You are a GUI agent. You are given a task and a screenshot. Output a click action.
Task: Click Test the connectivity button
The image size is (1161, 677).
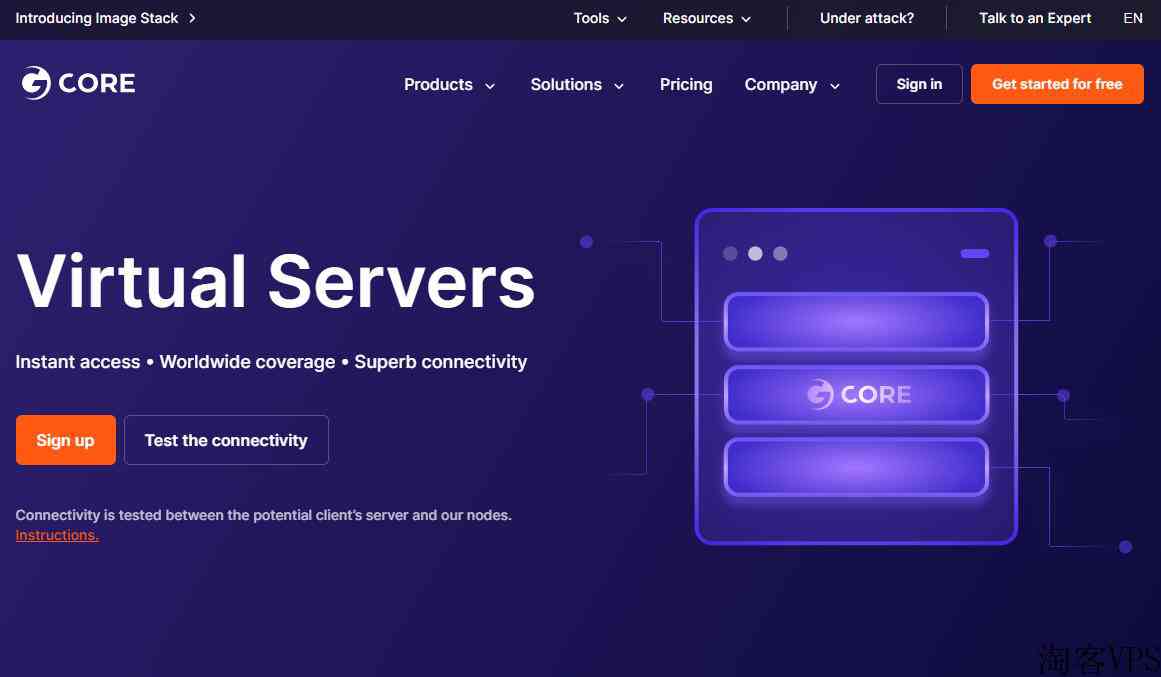(x=226, y=440)
